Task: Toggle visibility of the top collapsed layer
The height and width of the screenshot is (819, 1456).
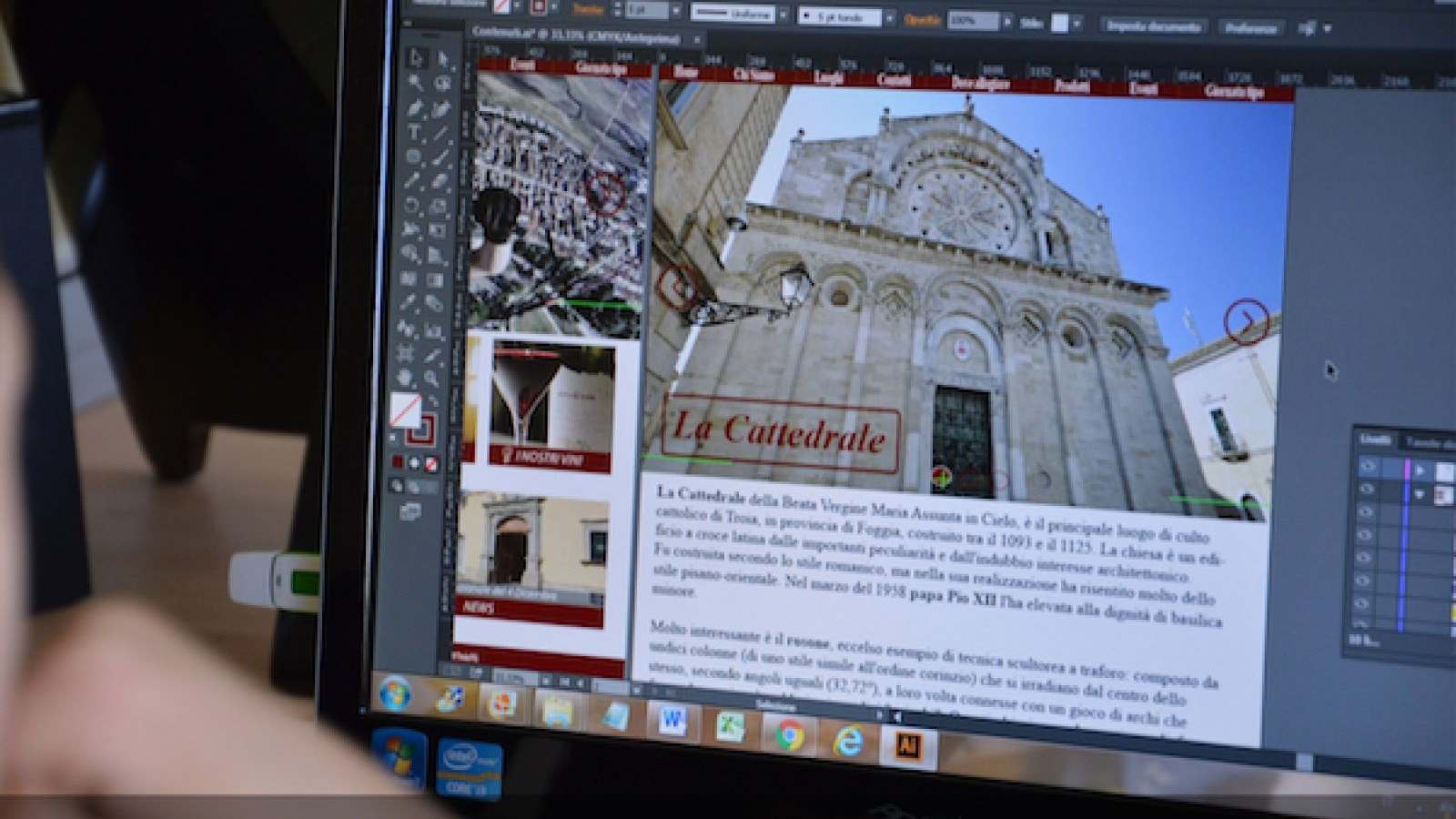Action: (x=1368, y=467)
